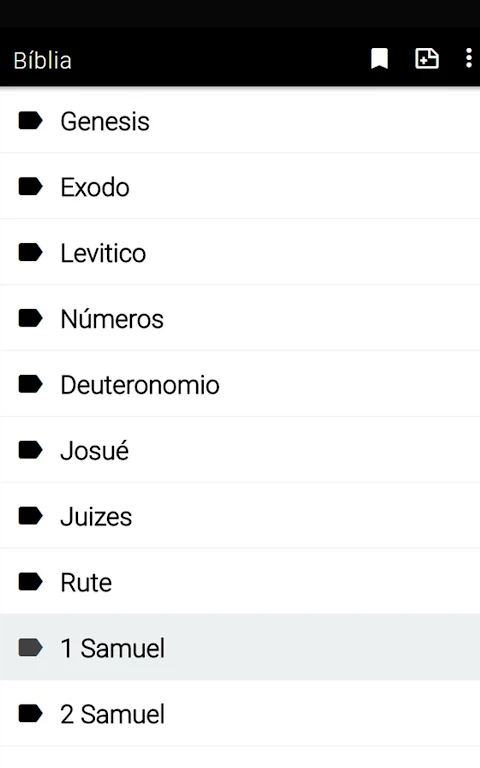Tap the tag icon beside Levitico
This screenshot has height=768, width=480.
[x=30, y=253]
